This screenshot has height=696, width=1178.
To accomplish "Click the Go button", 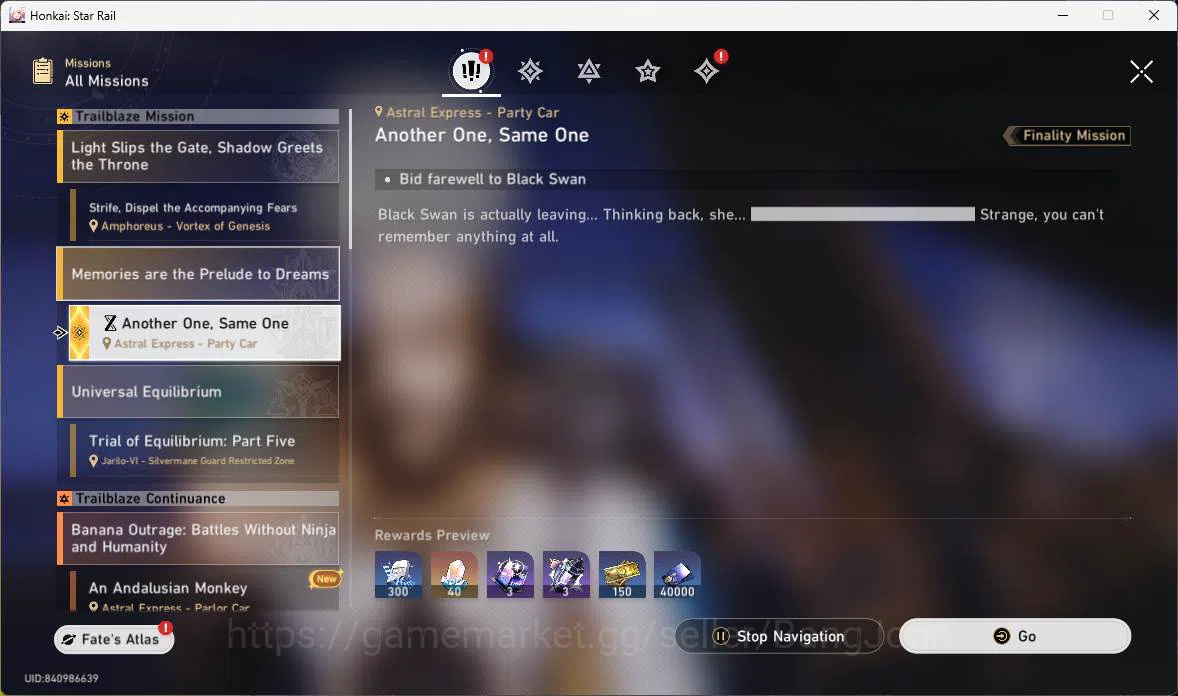I will (1015, 636).
